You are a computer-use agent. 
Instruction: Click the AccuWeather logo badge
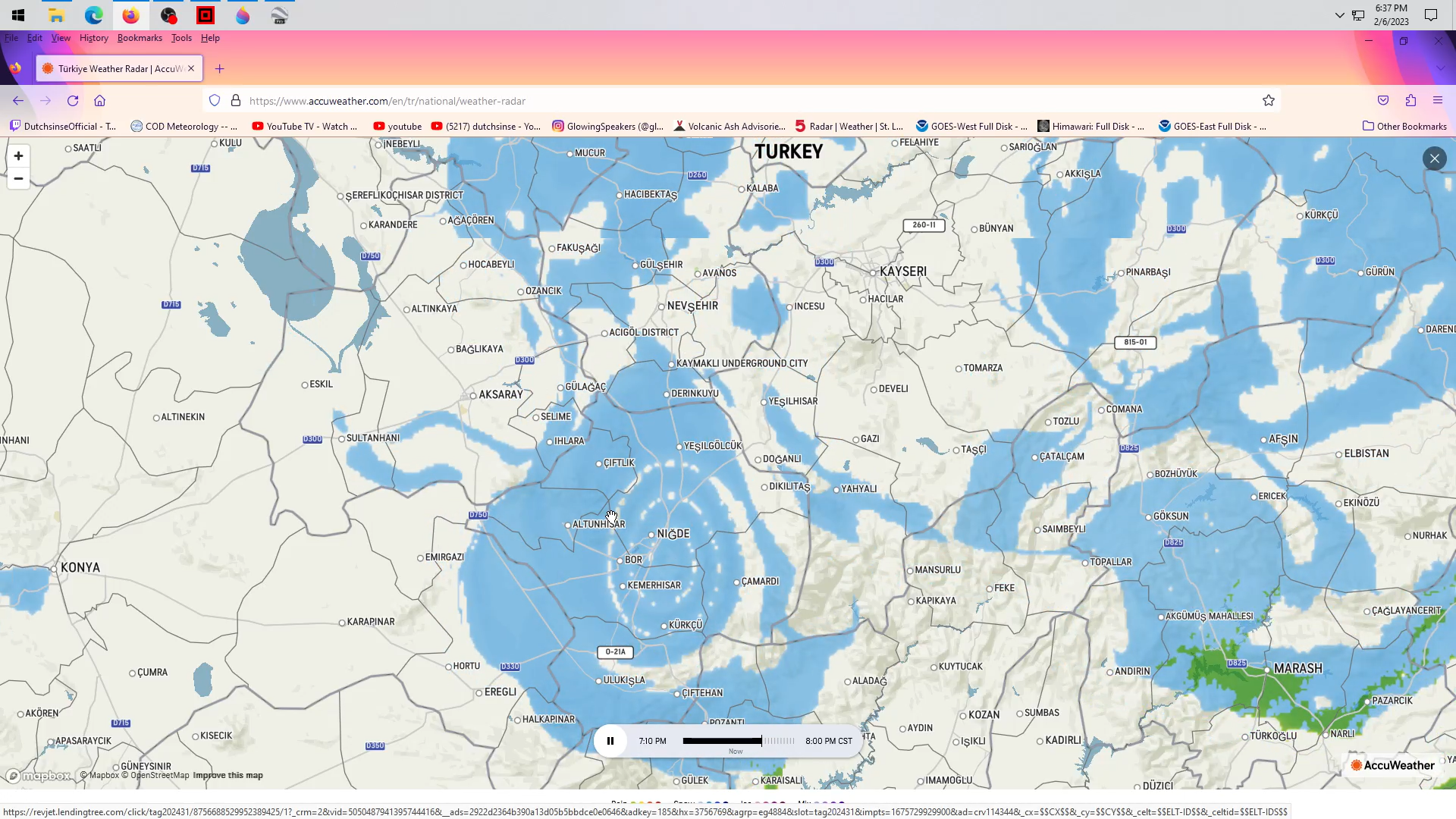point(1392,766)
